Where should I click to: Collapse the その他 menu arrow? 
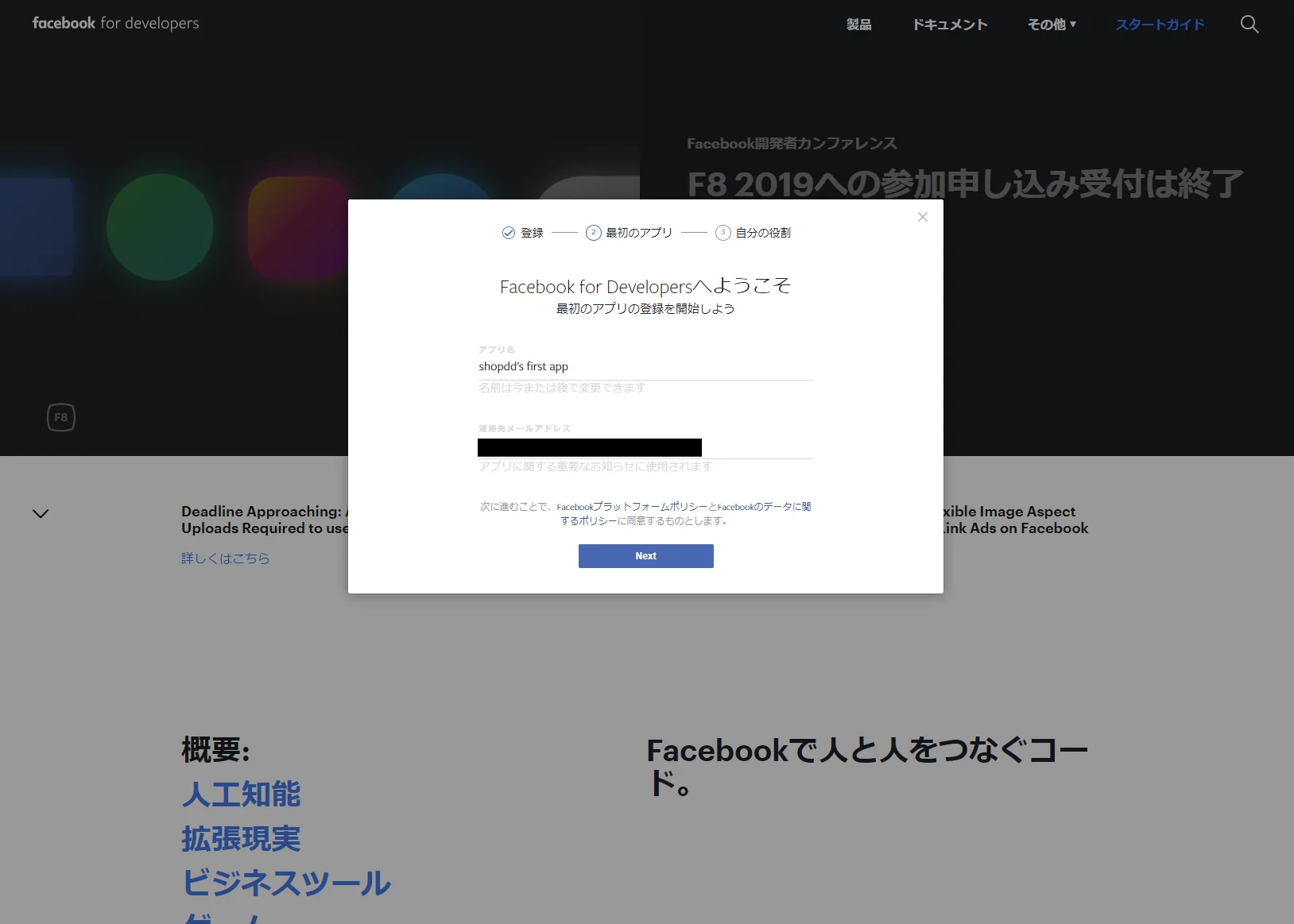[1074, 25]
